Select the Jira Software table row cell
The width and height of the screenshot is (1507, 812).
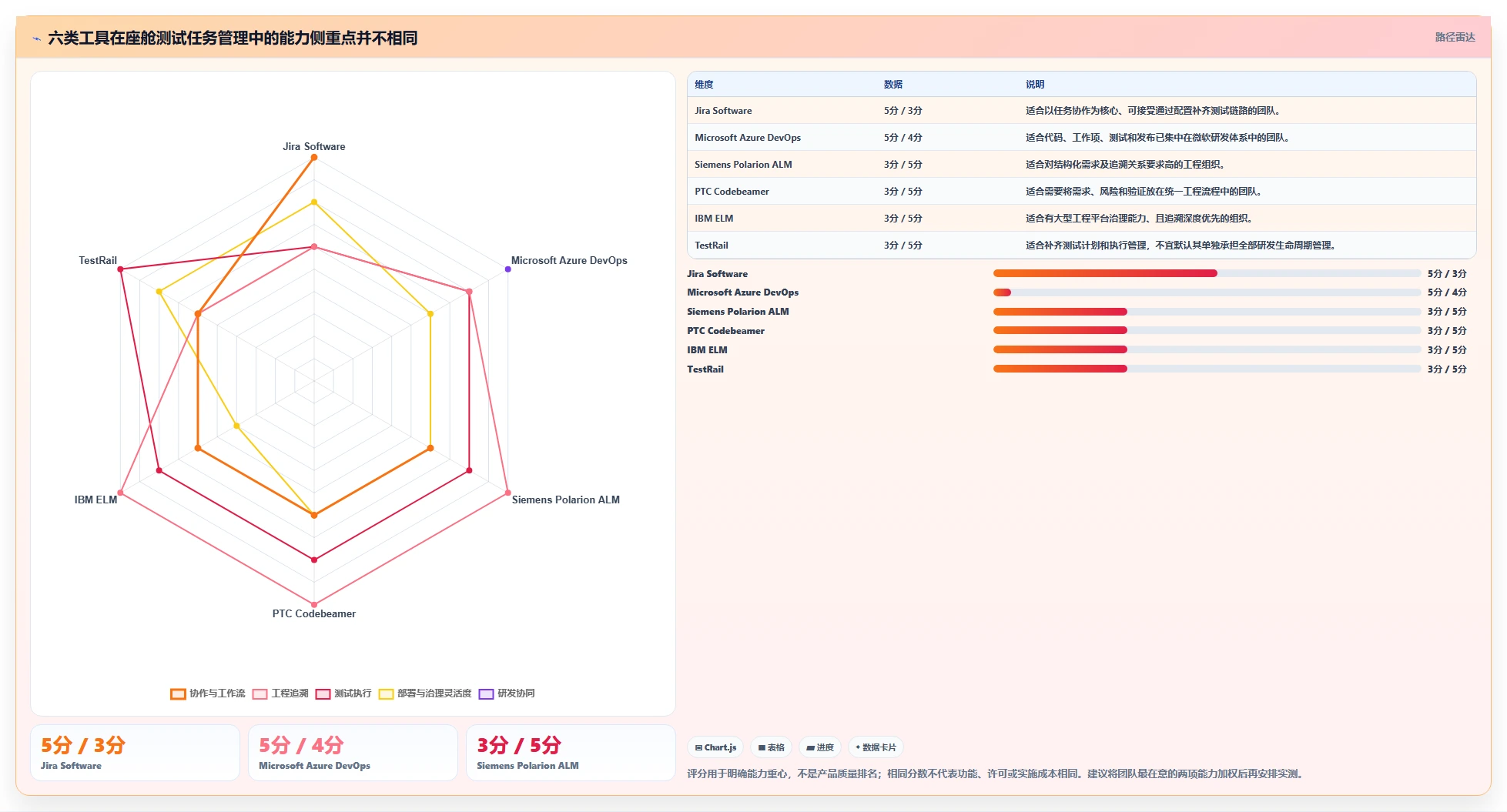click(782, 111)
